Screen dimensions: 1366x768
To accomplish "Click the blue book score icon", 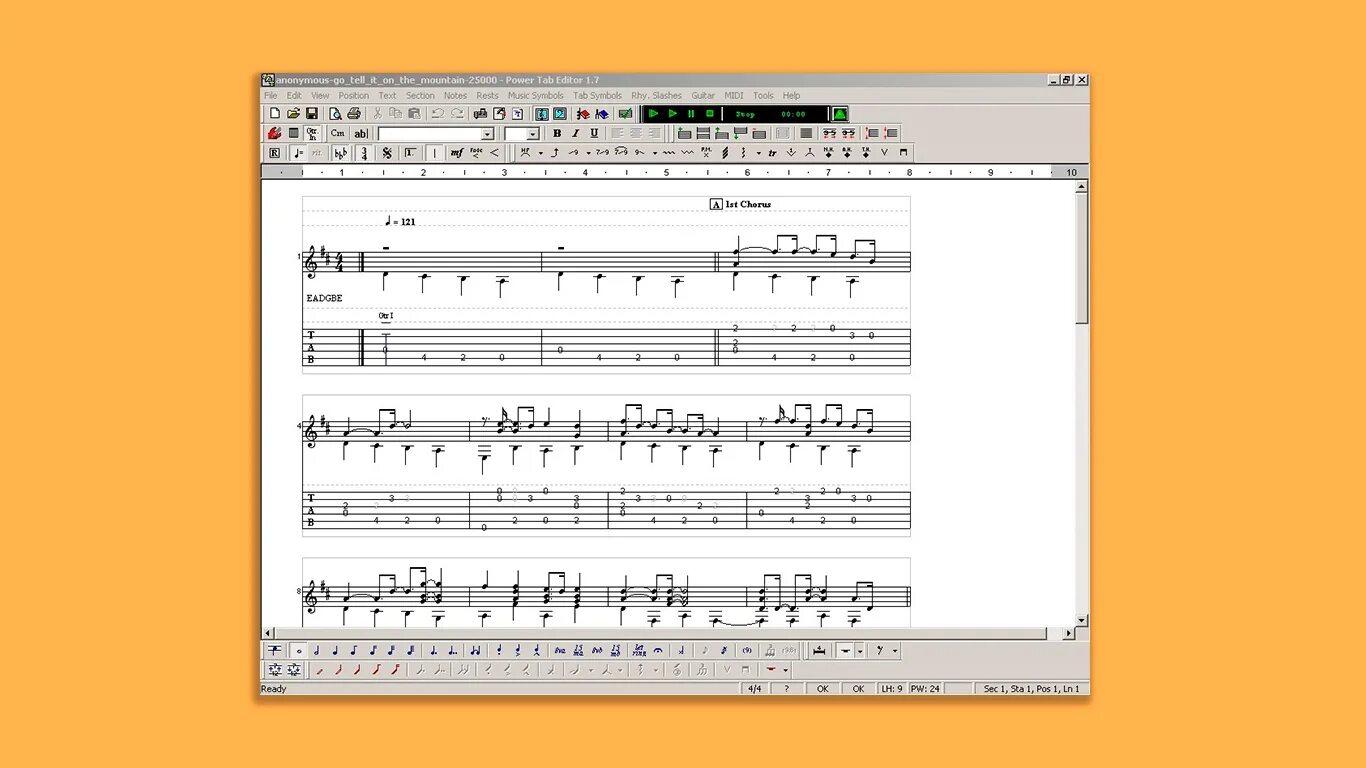I will [x=602, y=113].
